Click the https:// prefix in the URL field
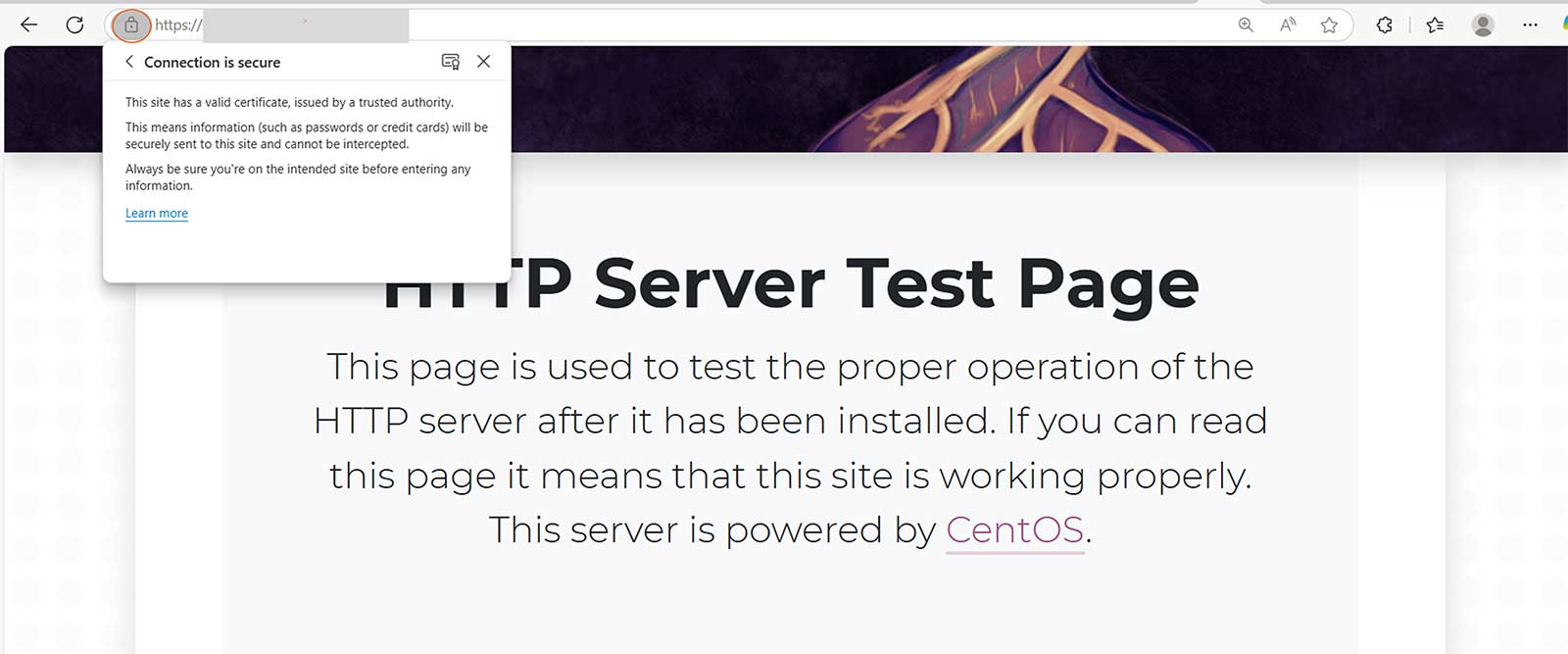Image resolution: width=1568 pixels, height=654 pixels. (176, 25)
